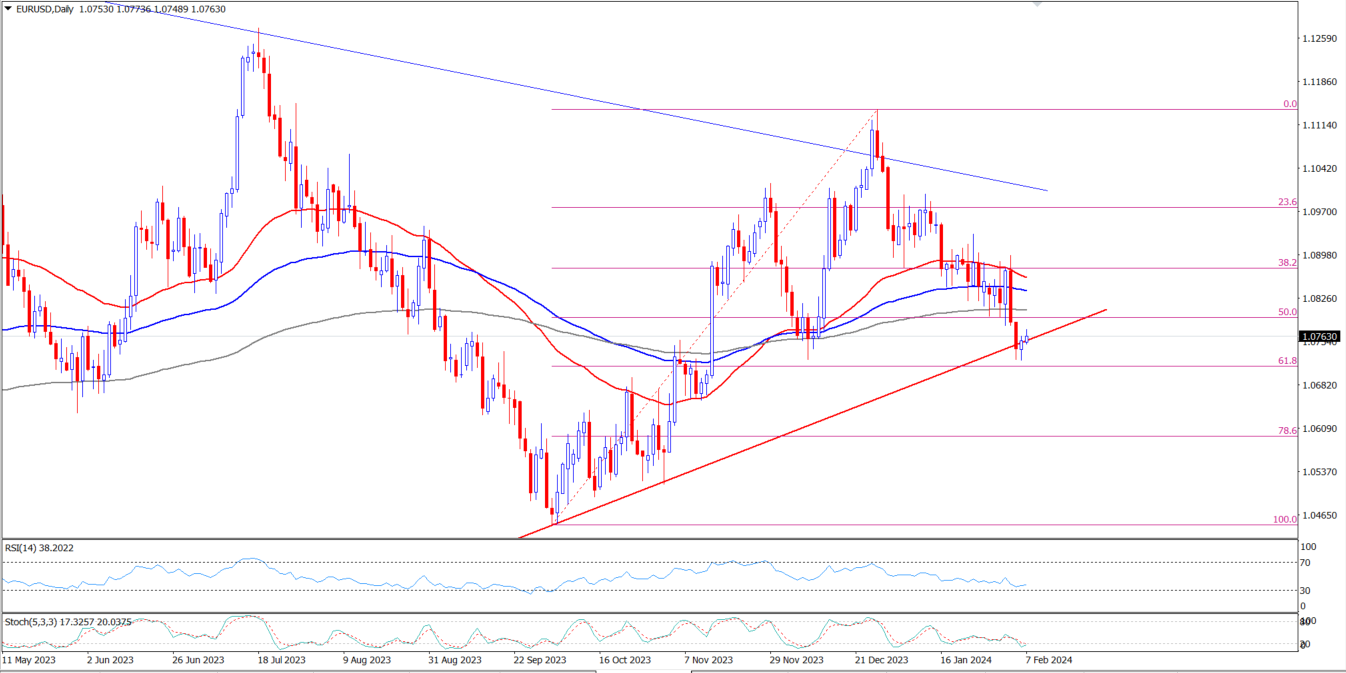
Task: Click the 11 May 2023 date label
Action: pyautogui.click(x=31, y=660)
